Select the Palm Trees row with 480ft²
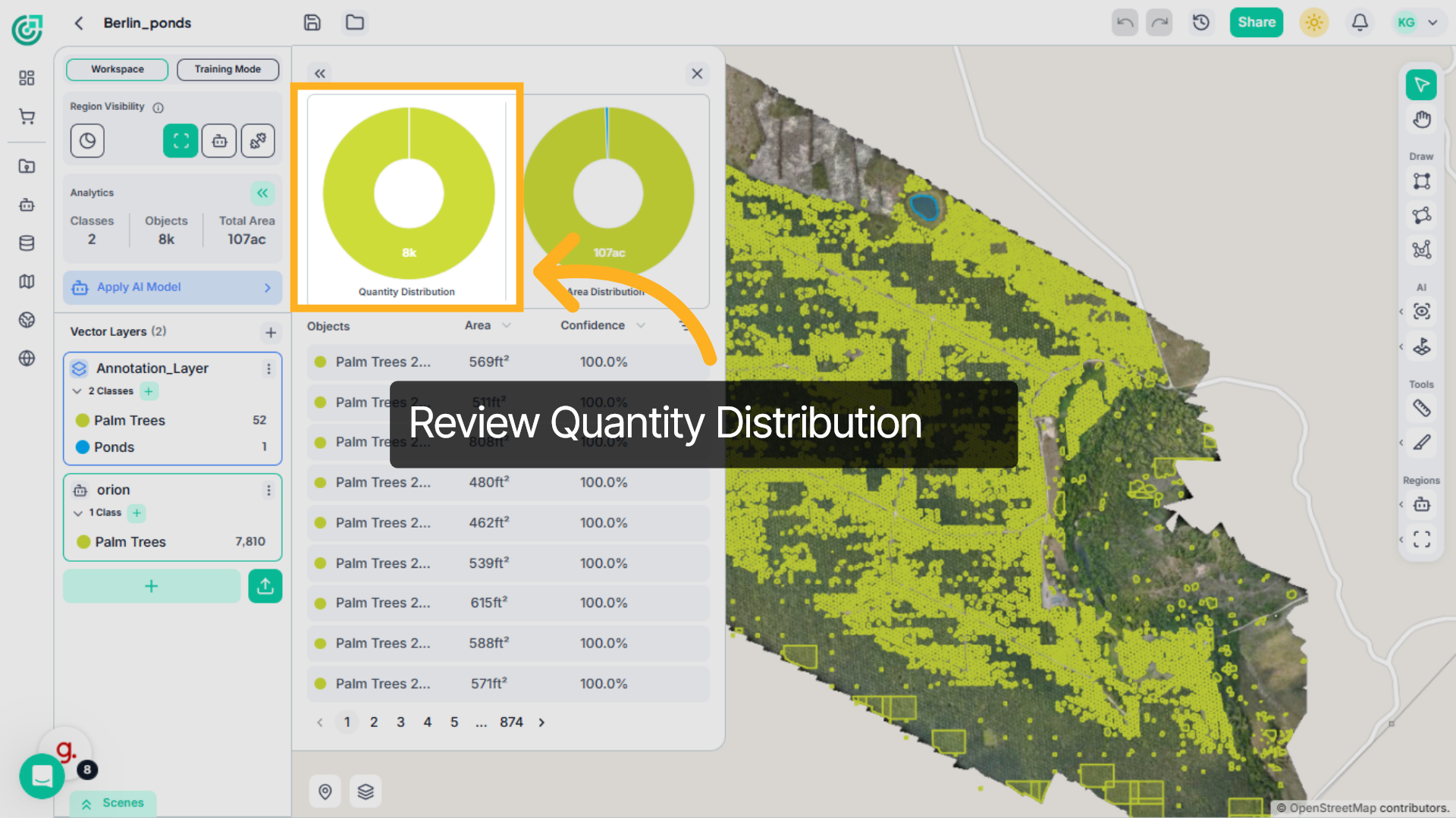 coord(508,482)
